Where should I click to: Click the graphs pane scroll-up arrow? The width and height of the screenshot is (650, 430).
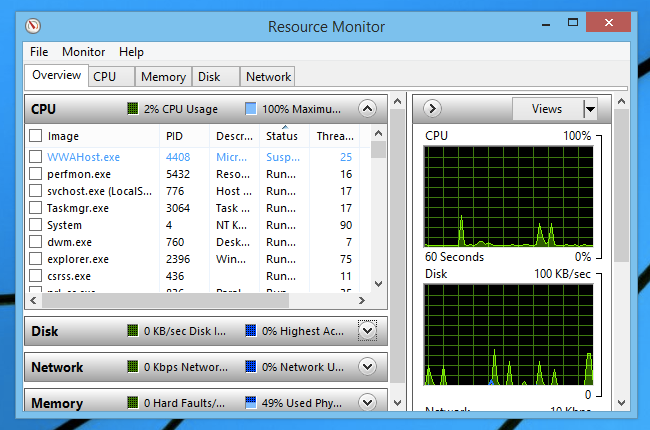(x=621, y=101)
